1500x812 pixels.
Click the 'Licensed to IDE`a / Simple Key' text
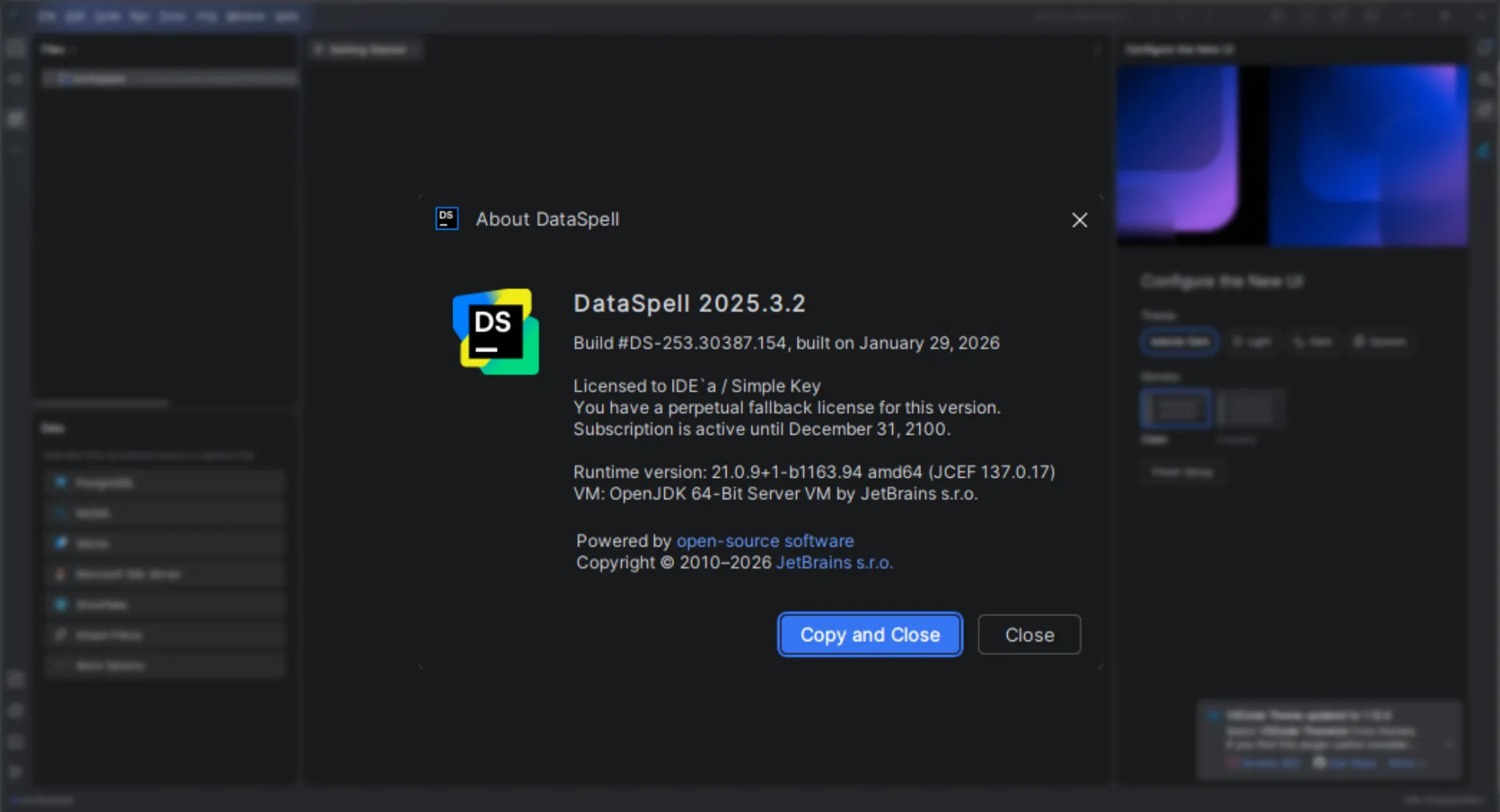tap(697, 386)
